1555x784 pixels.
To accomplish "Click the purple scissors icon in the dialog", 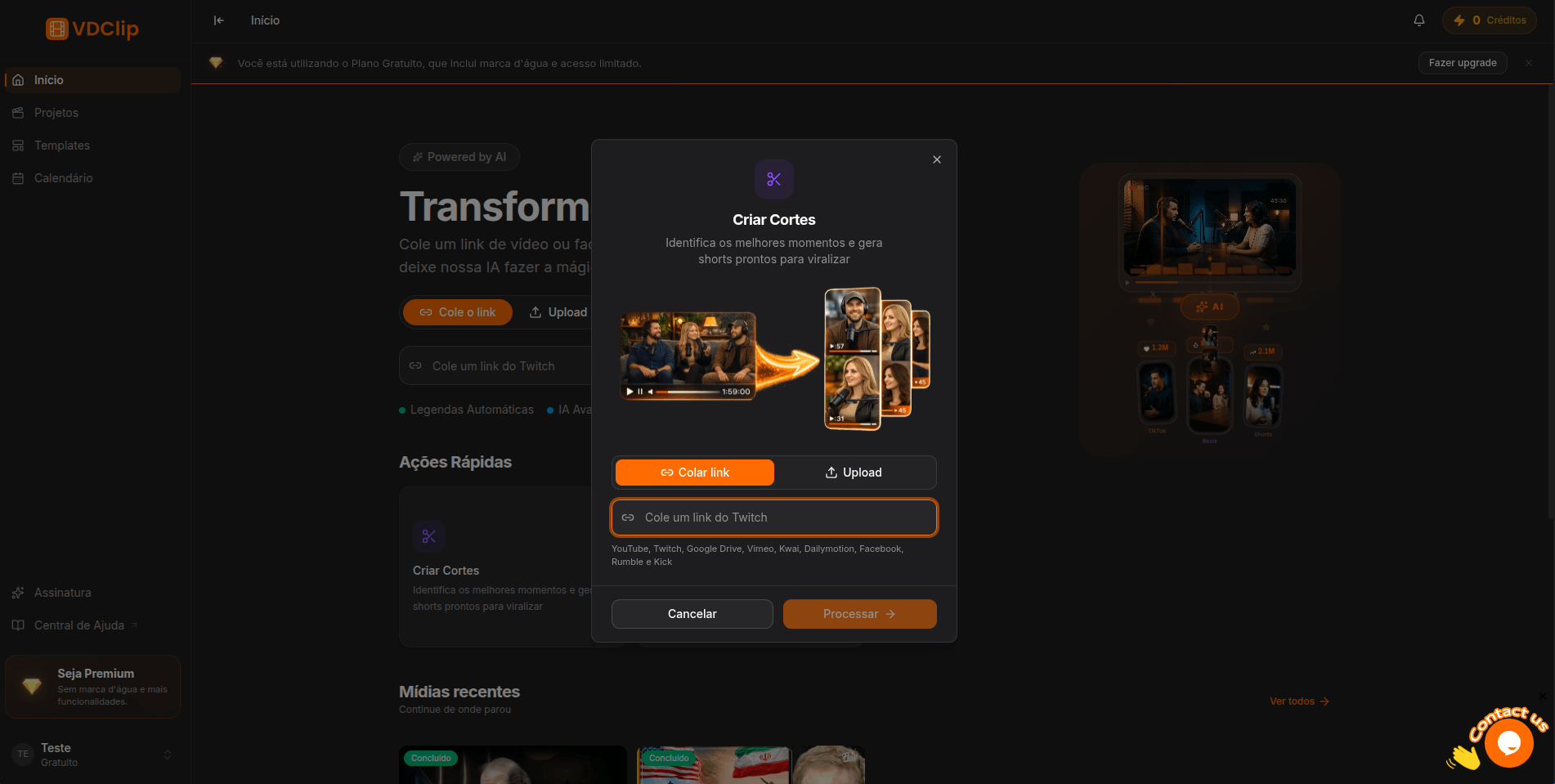I will coord(773,179).
